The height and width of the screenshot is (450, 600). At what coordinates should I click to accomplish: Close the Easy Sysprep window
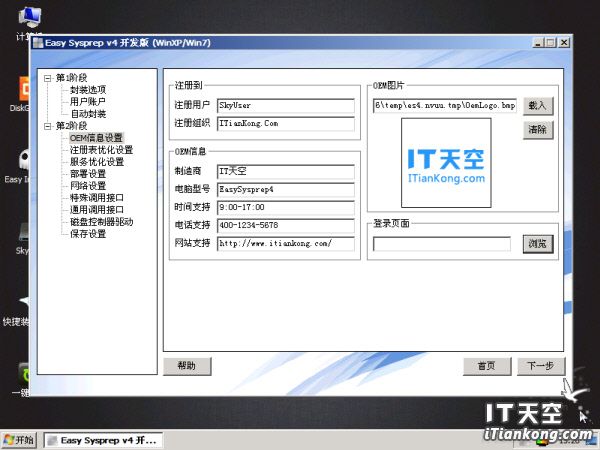(x=564, y=42)
